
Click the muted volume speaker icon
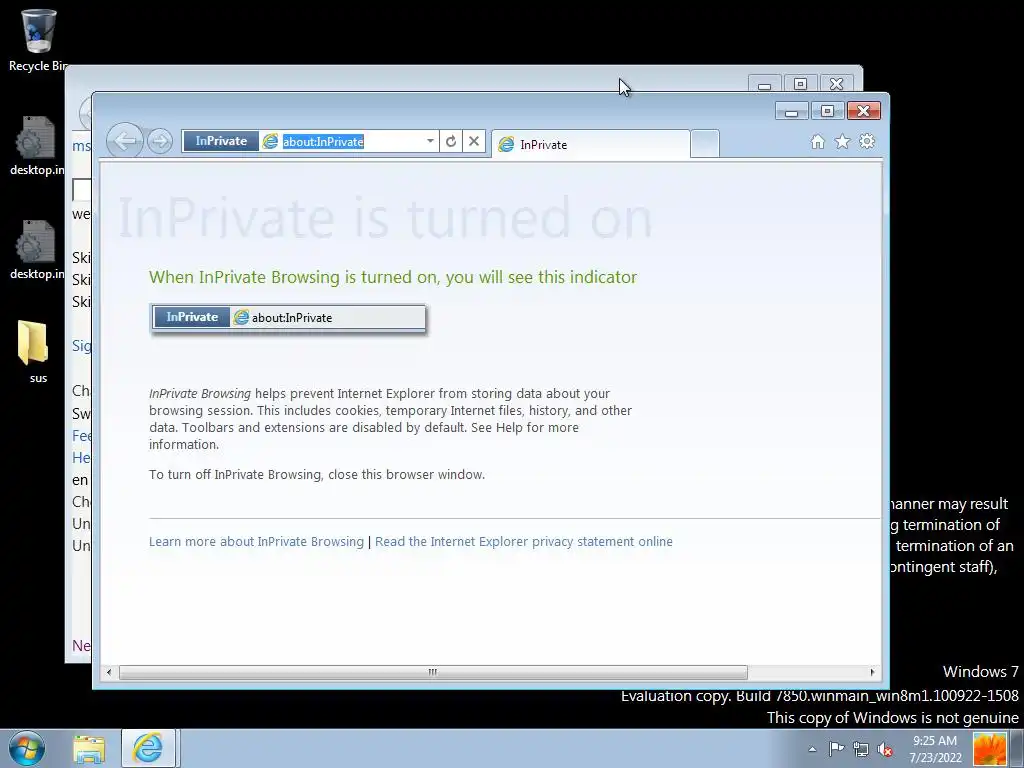click(x=885, y=749)
